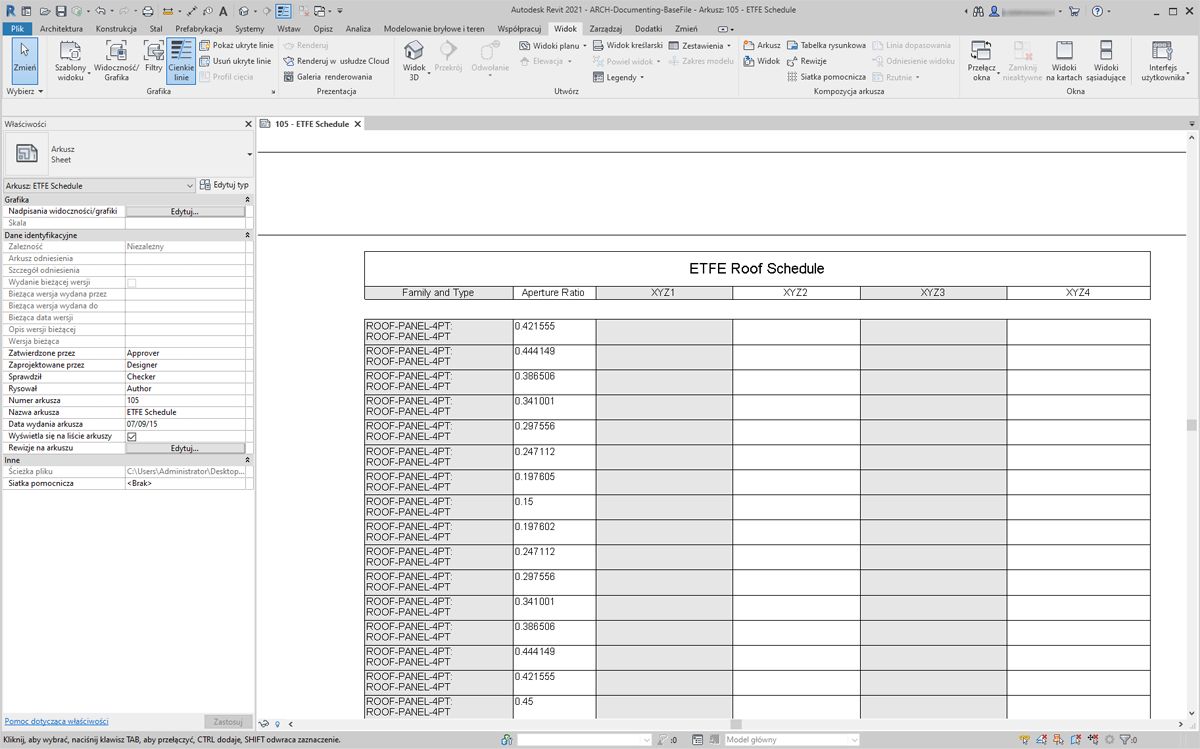
Task: Open Szablony widoku view templates
Action: pyautogui.click(x=70, y=62)
